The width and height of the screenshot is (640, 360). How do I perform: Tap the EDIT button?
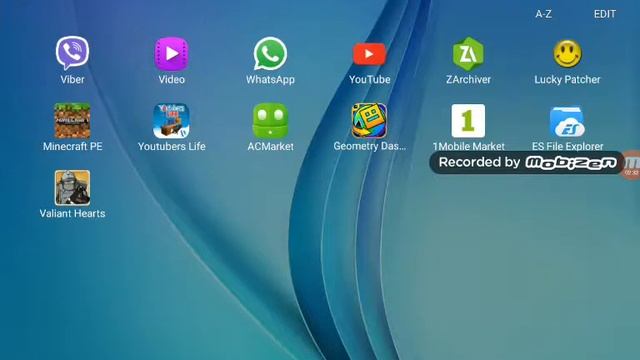point(604,14)
